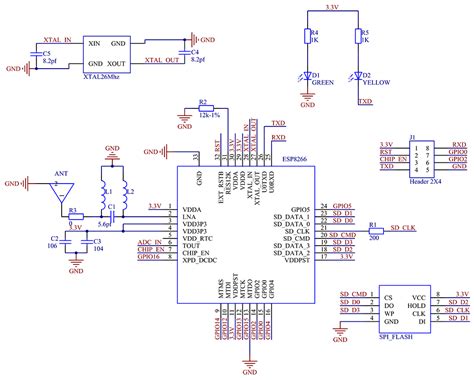Click the XPD_DCDC pin name
Image resolution: width=474 pixels, height=380 pixels.
pos(200,260)
